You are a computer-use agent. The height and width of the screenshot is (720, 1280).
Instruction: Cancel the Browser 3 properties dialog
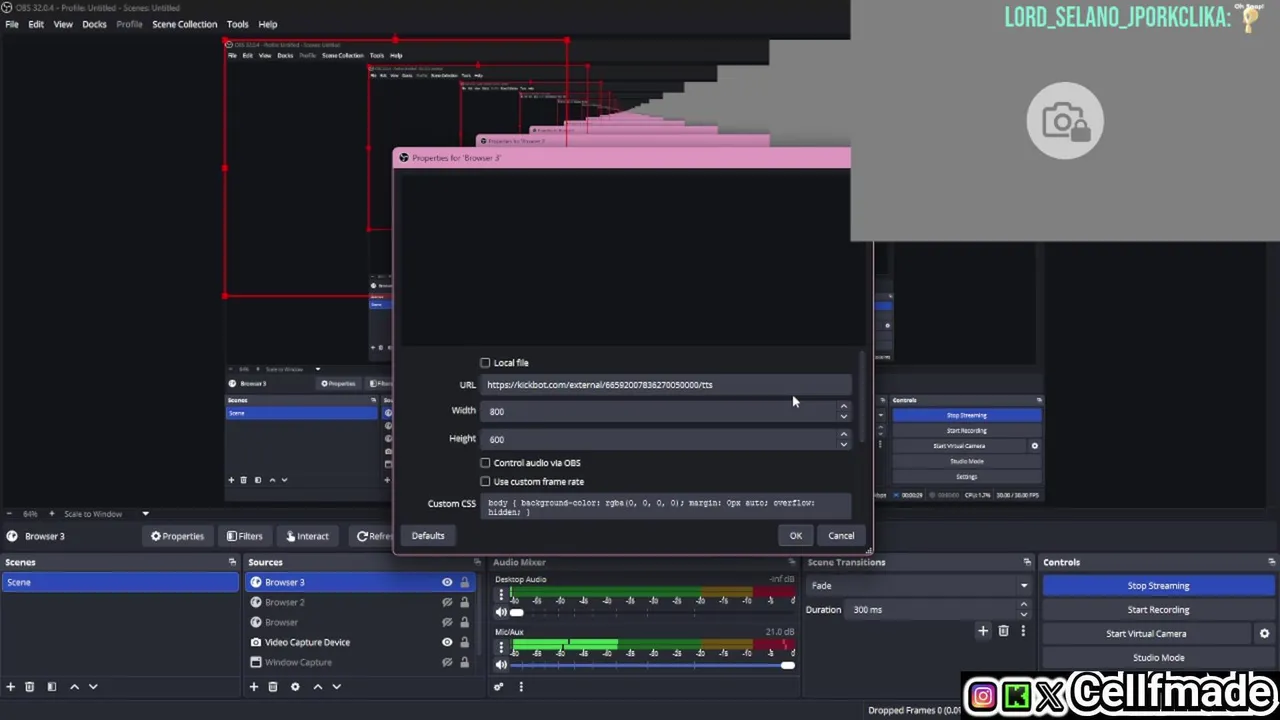(841, 536)
